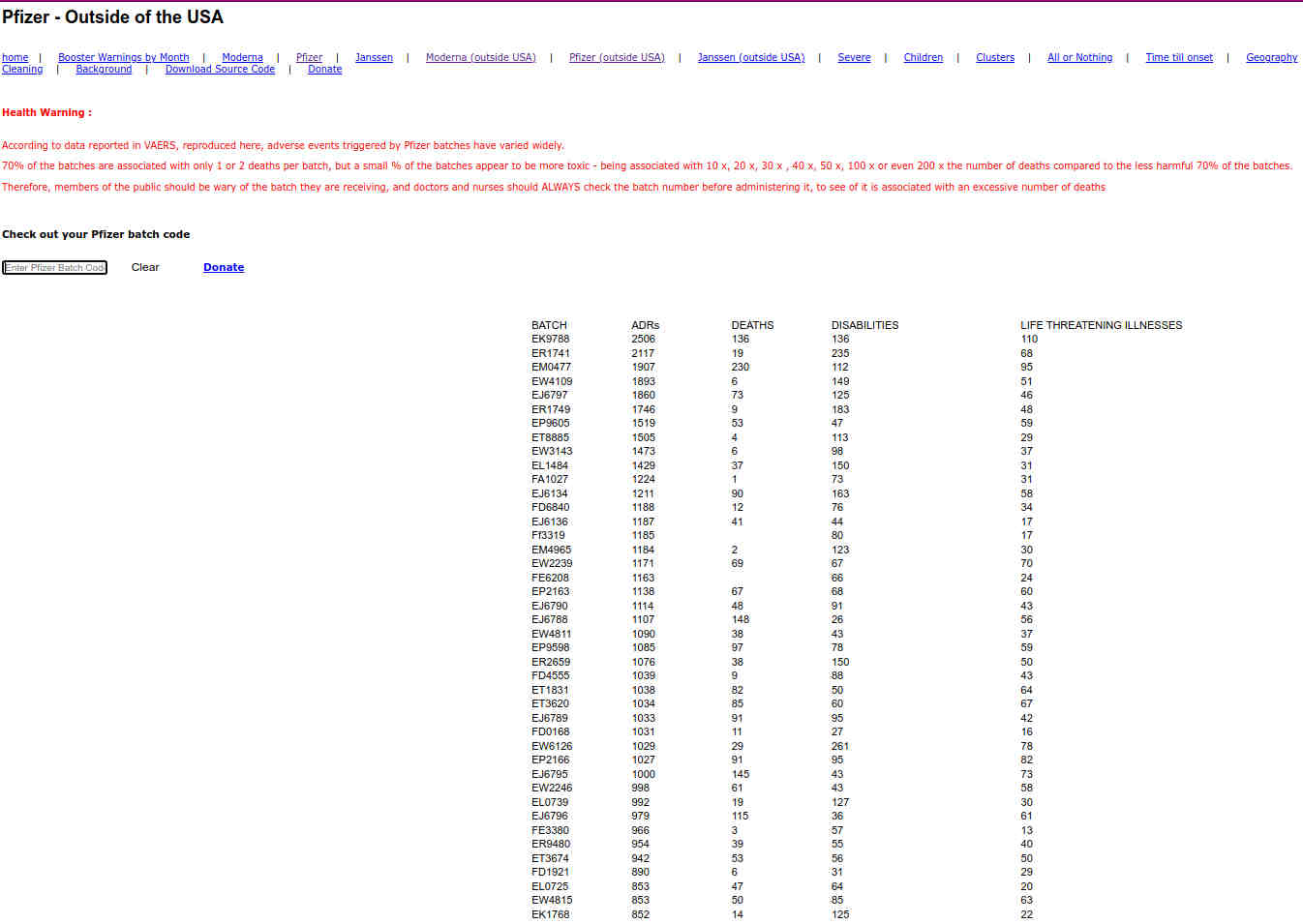Open the Geography link
The width and height of the screenshot is (1303, 924).
pos(1272,58)
